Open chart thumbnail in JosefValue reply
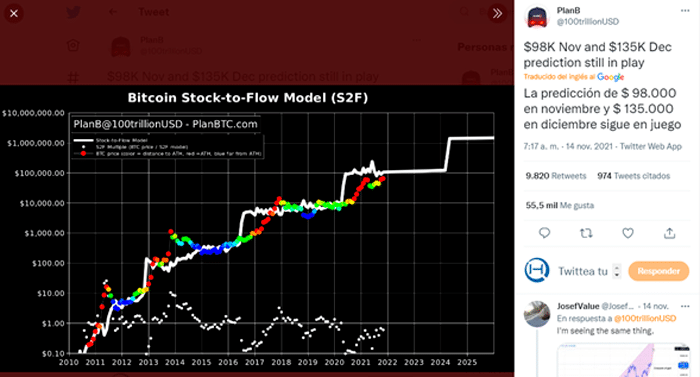Viewport: 700px width, 377px height. (623, 360)
